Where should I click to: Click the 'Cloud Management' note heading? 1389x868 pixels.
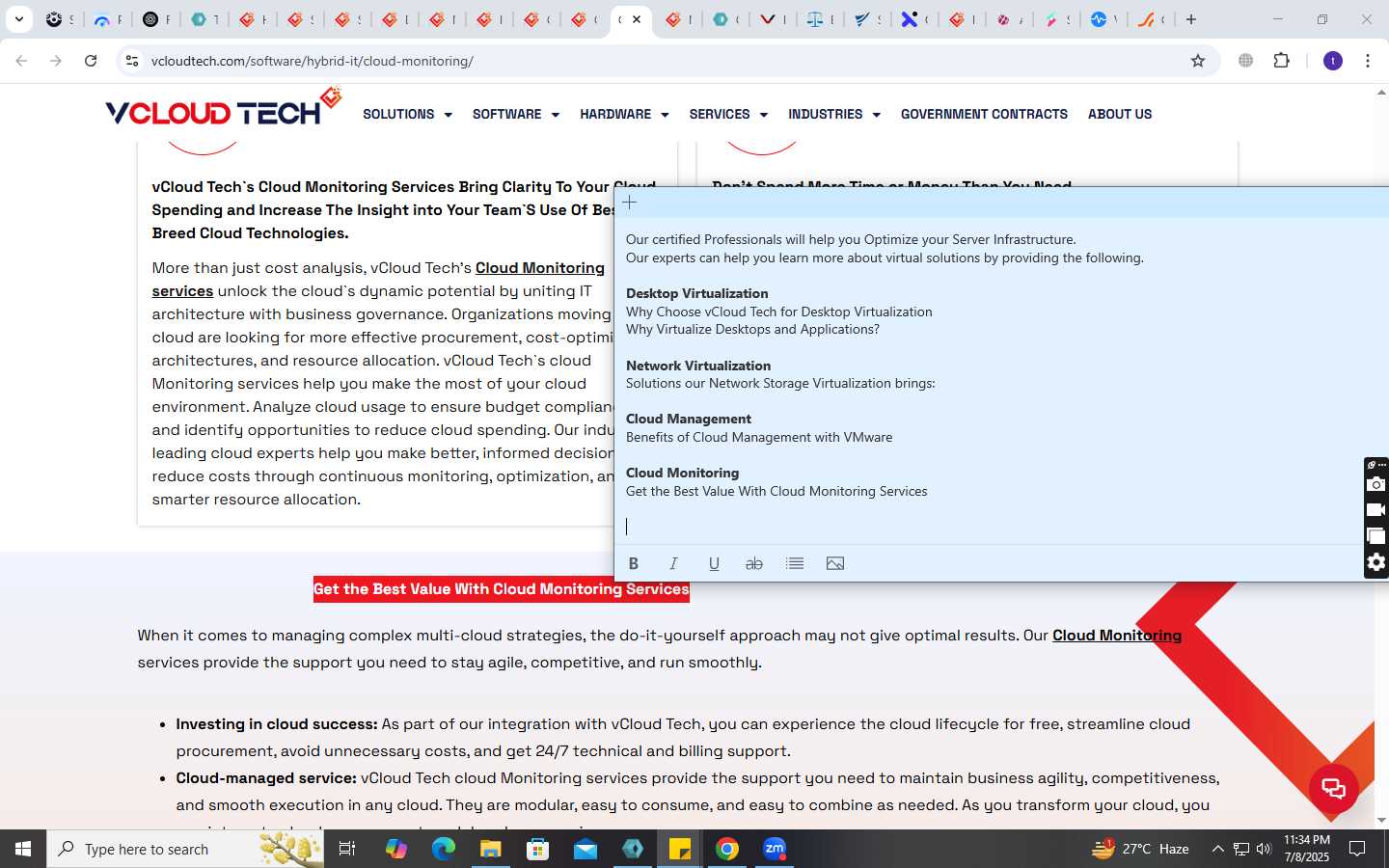click(x=689, y=419)
